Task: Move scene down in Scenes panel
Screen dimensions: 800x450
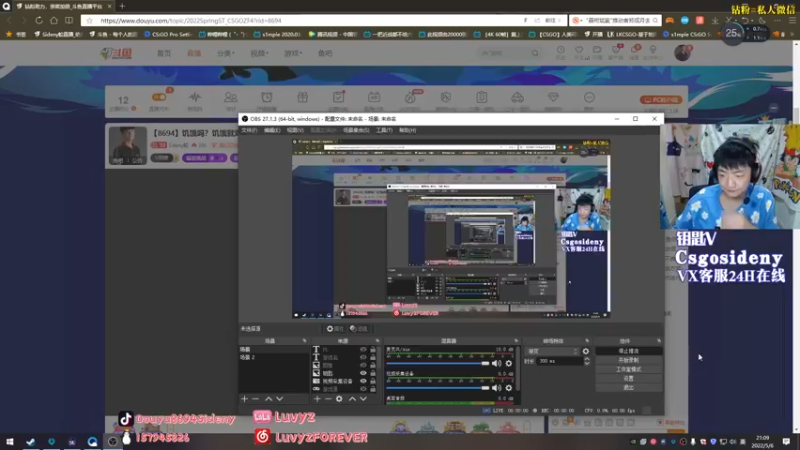Action: click(280, 399)
